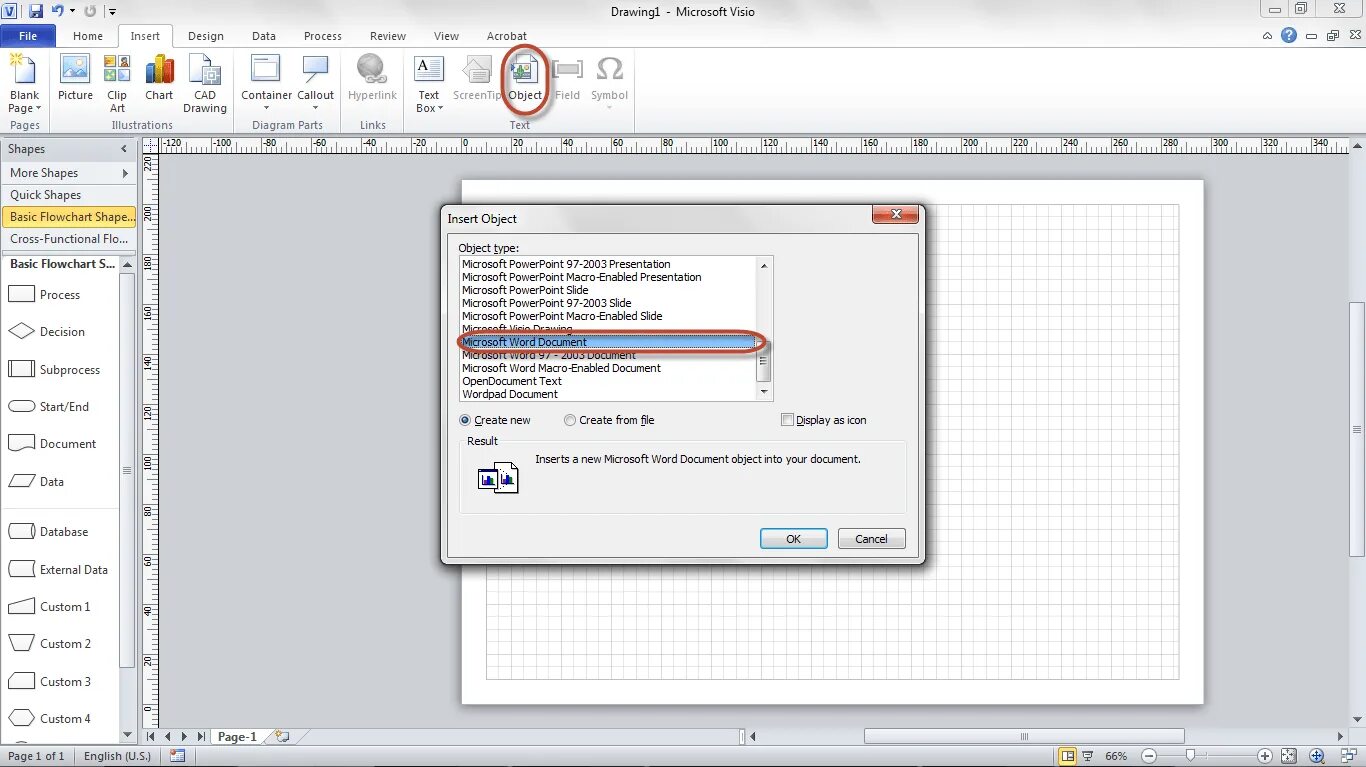Jump to the last page with the navigation arrow
This screenshot has width=1366, height=767.
(201, 736)
